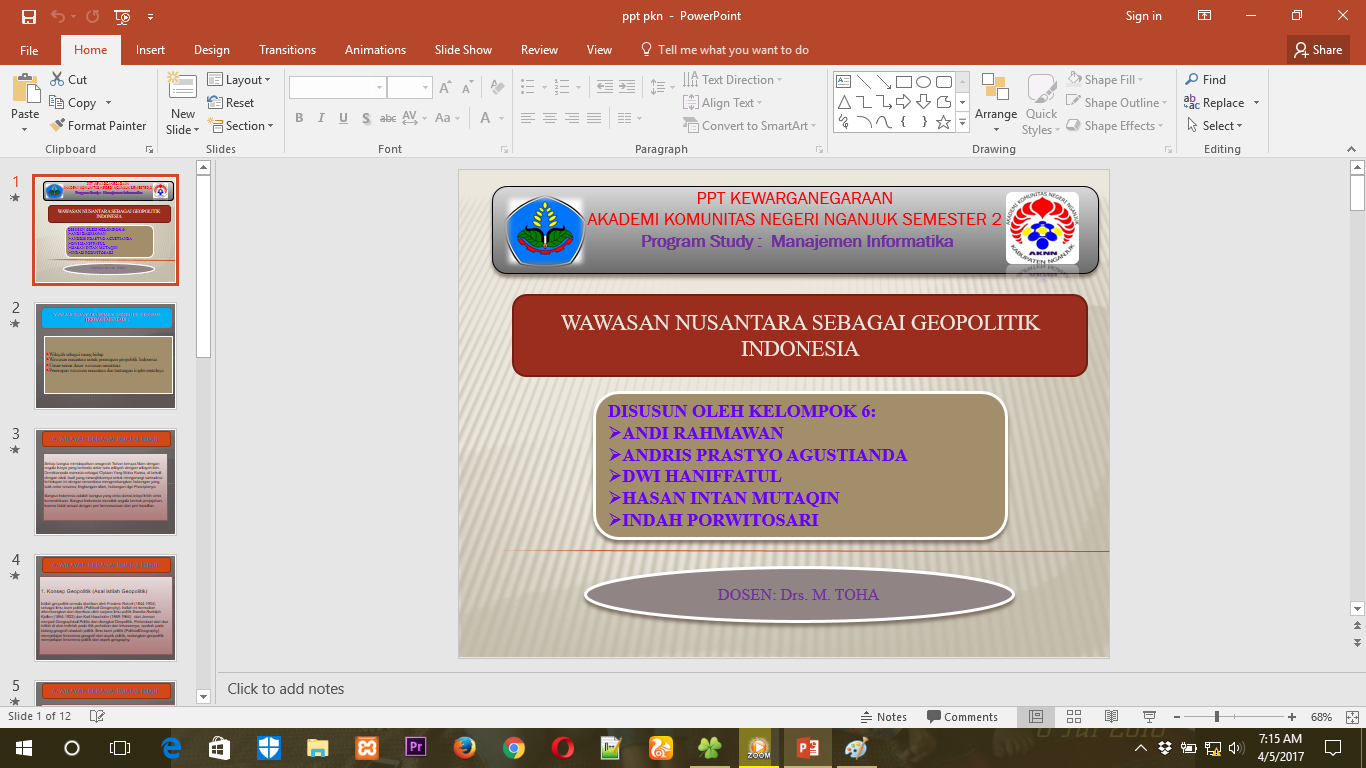1366x768 pixels.
Task: Expand the Select dropdown in Editing
Action: (1214, 125)
